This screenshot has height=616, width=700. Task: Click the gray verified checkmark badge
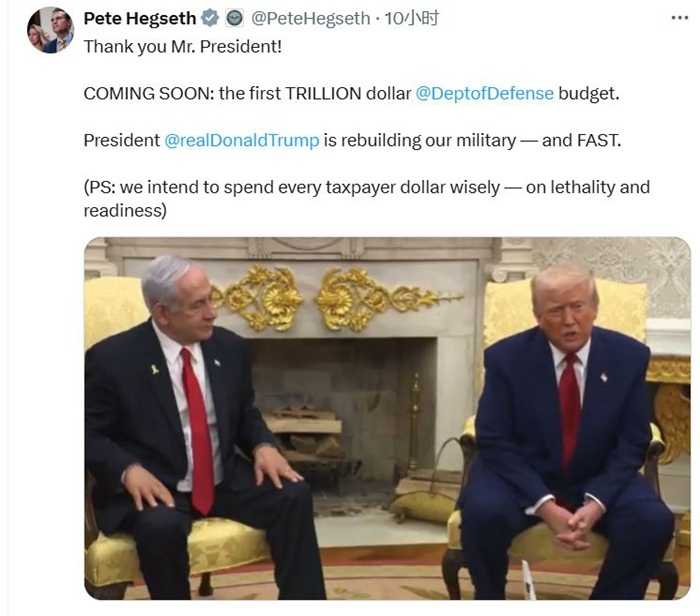tap(210, 18)
